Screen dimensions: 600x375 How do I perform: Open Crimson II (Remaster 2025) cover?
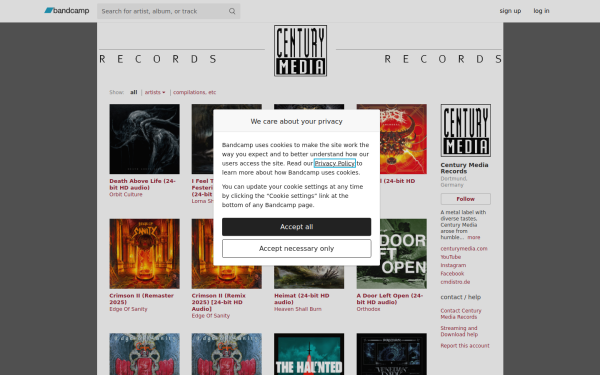[x=144, y=254]
